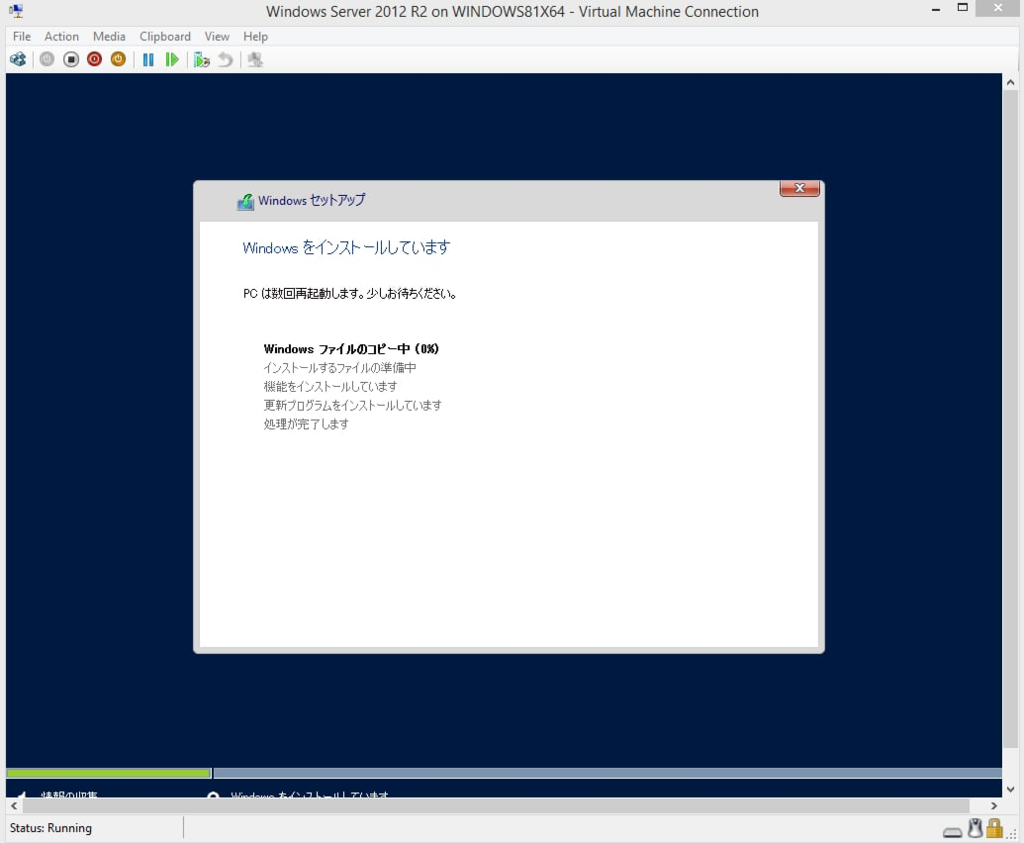
Task: Turn off the VM with the stop icon
Action: coord(71,59)
